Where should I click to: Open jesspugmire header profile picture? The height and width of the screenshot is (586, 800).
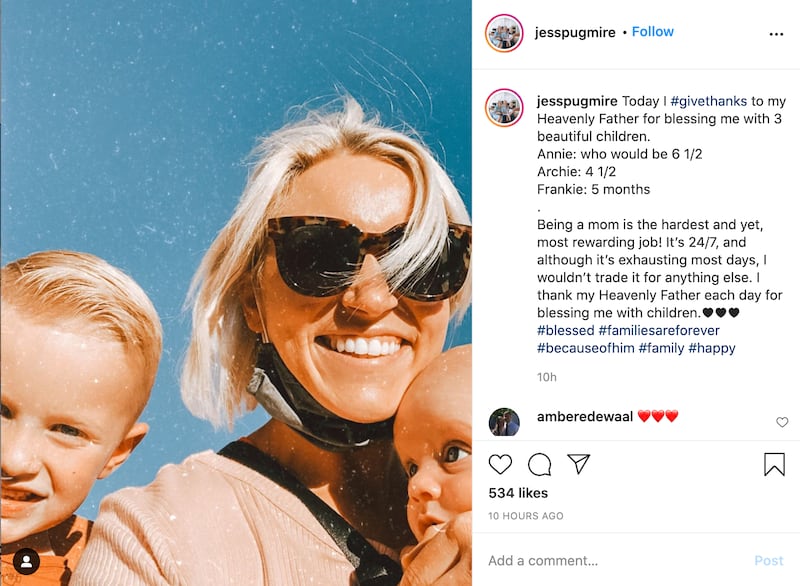(504, 33)
